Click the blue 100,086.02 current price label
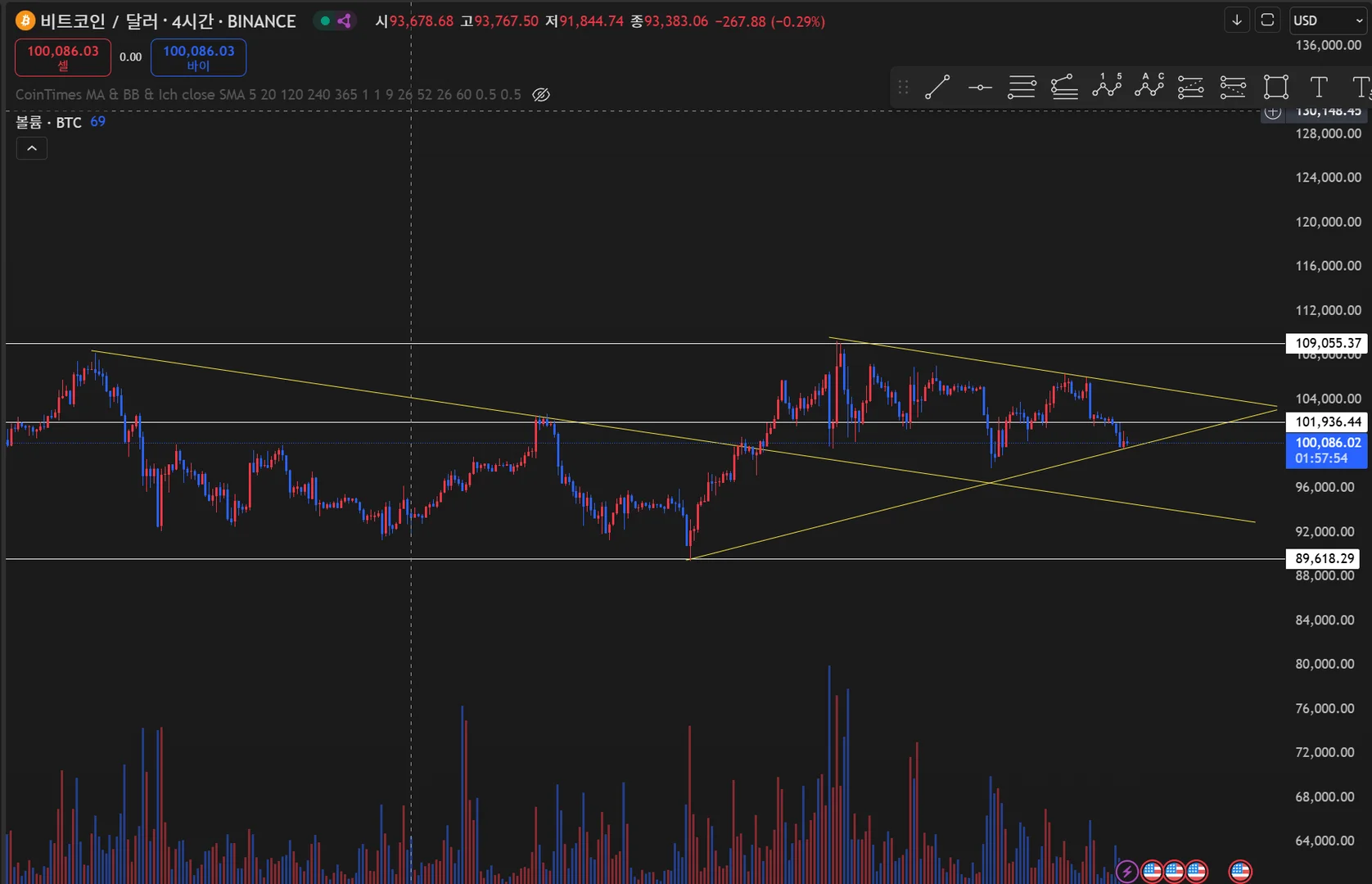 pyautogui.click(x=1328, y=450)
